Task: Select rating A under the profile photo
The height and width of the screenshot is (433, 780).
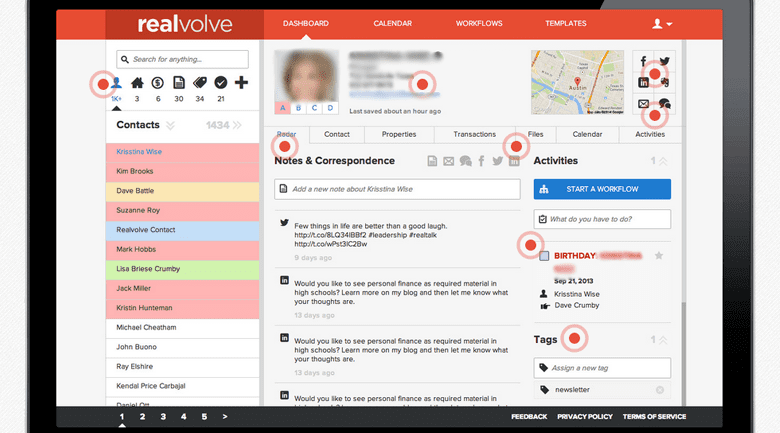Action: pyautogui.click(x=283, y=108)
